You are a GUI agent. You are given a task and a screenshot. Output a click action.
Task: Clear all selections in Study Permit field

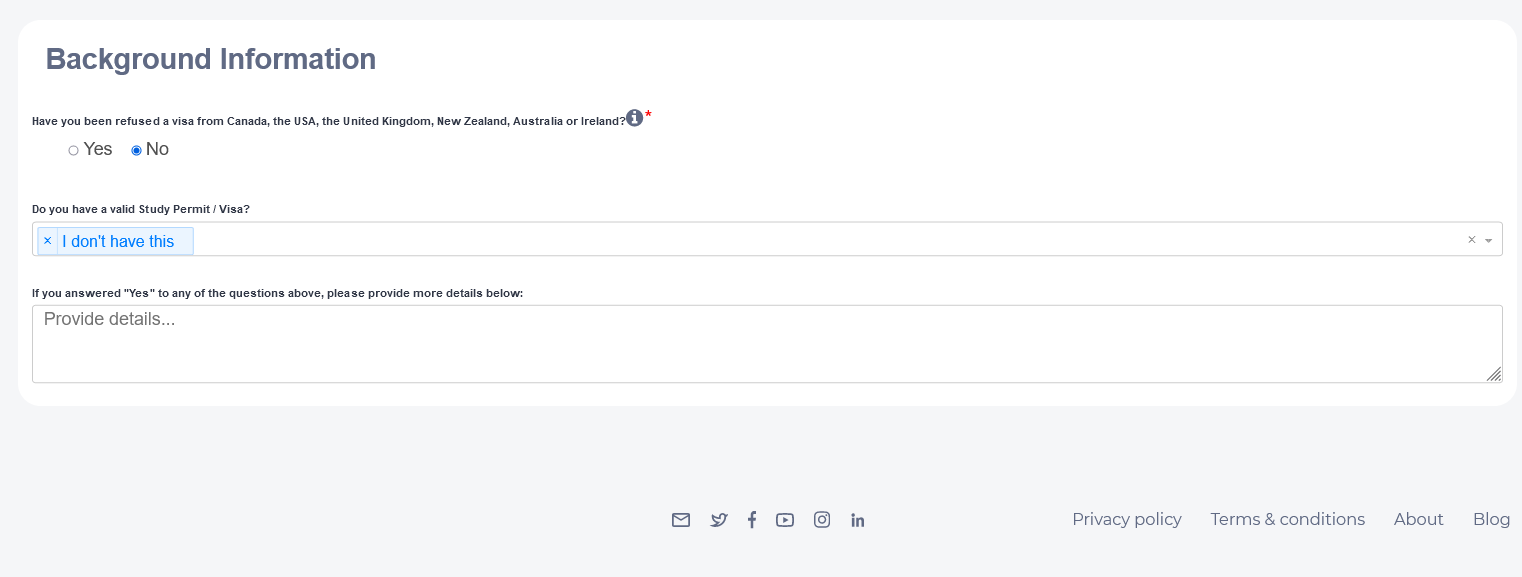pos(1471,240)
